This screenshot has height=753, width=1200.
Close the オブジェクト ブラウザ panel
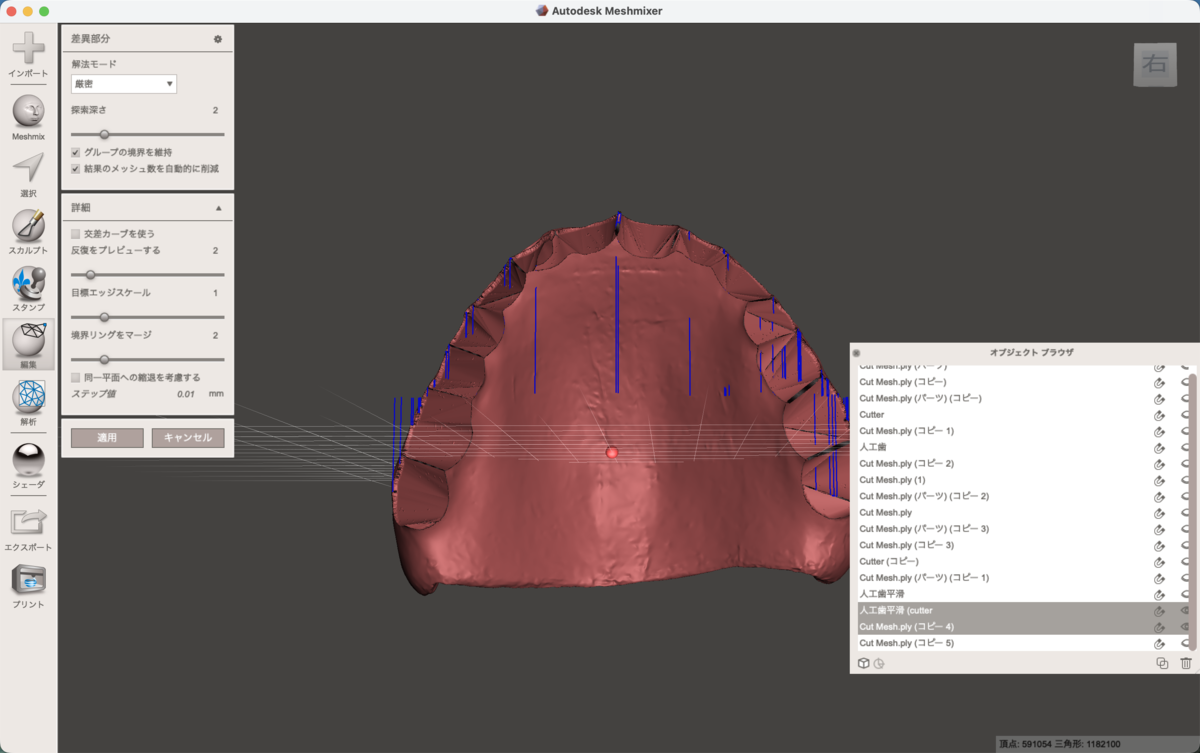tap(856, 353)
